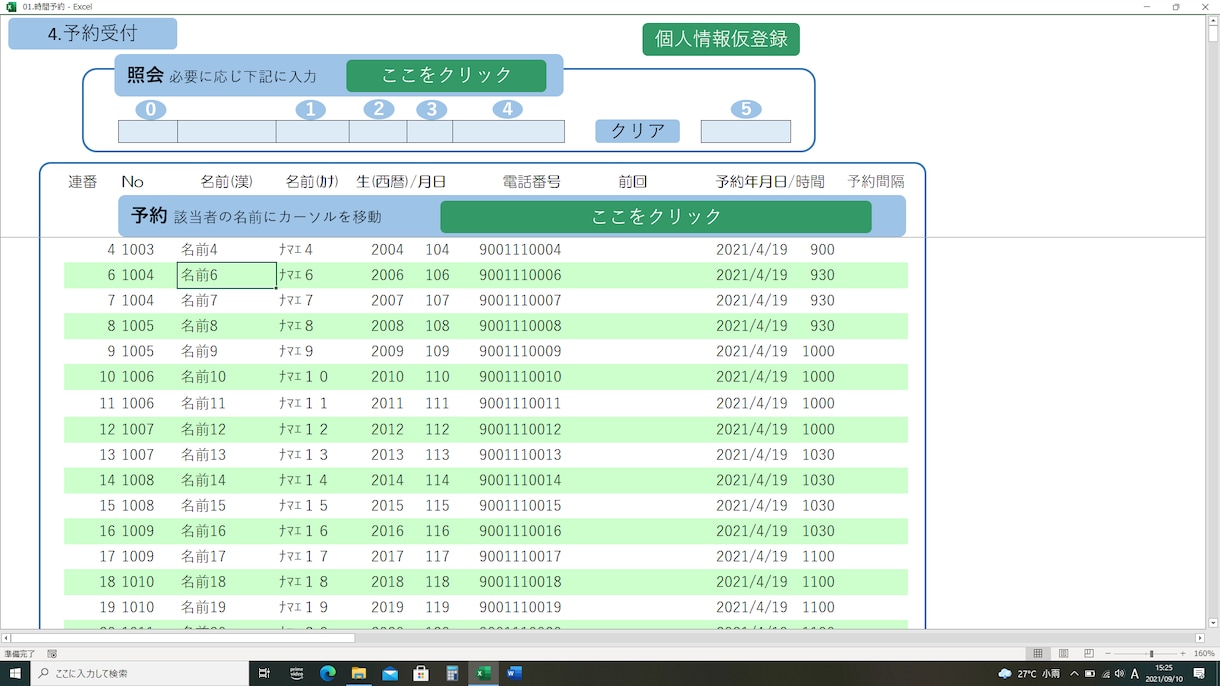Click the input field under circle 2

pyautogui.click(x=378, y=131)
